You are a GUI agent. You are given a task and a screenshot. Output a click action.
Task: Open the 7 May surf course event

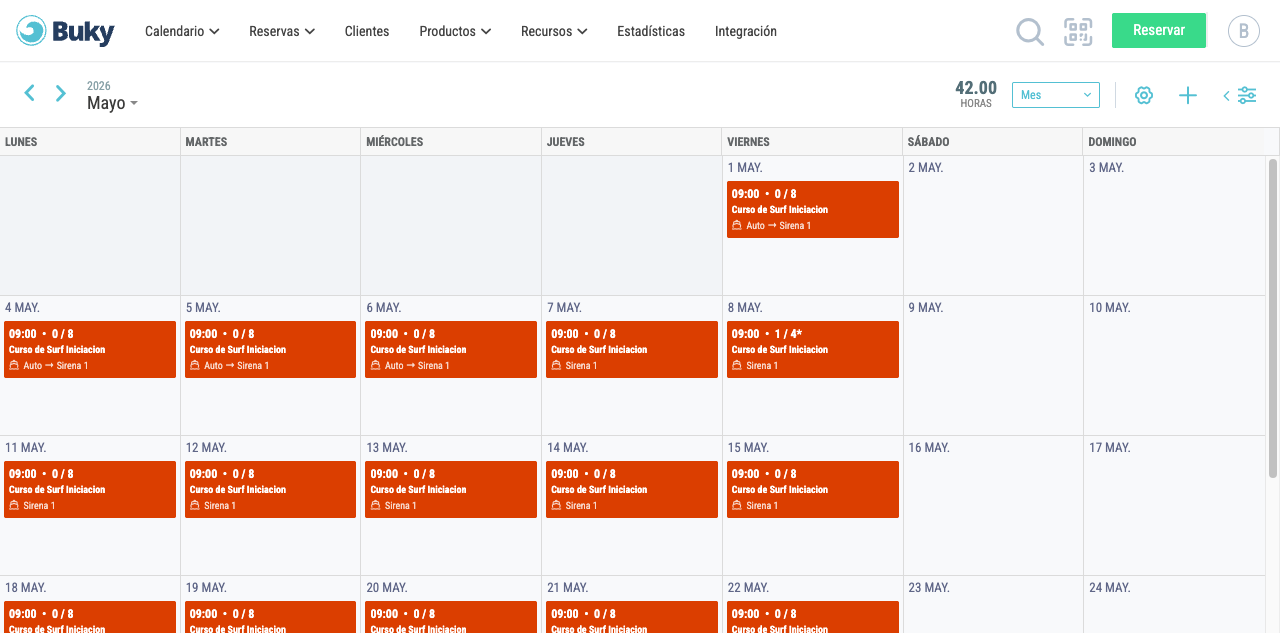click(x=632, y=349)
